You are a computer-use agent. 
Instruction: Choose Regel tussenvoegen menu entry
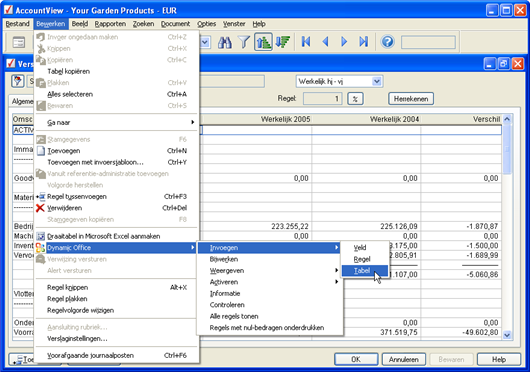point(117,196)
